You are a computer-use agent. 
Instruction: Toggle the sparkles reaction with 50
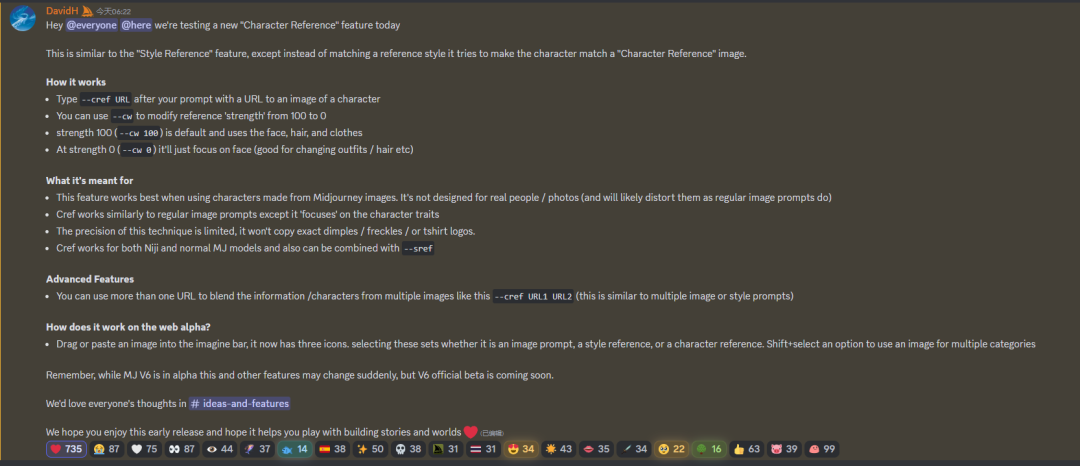coord(370,449)
